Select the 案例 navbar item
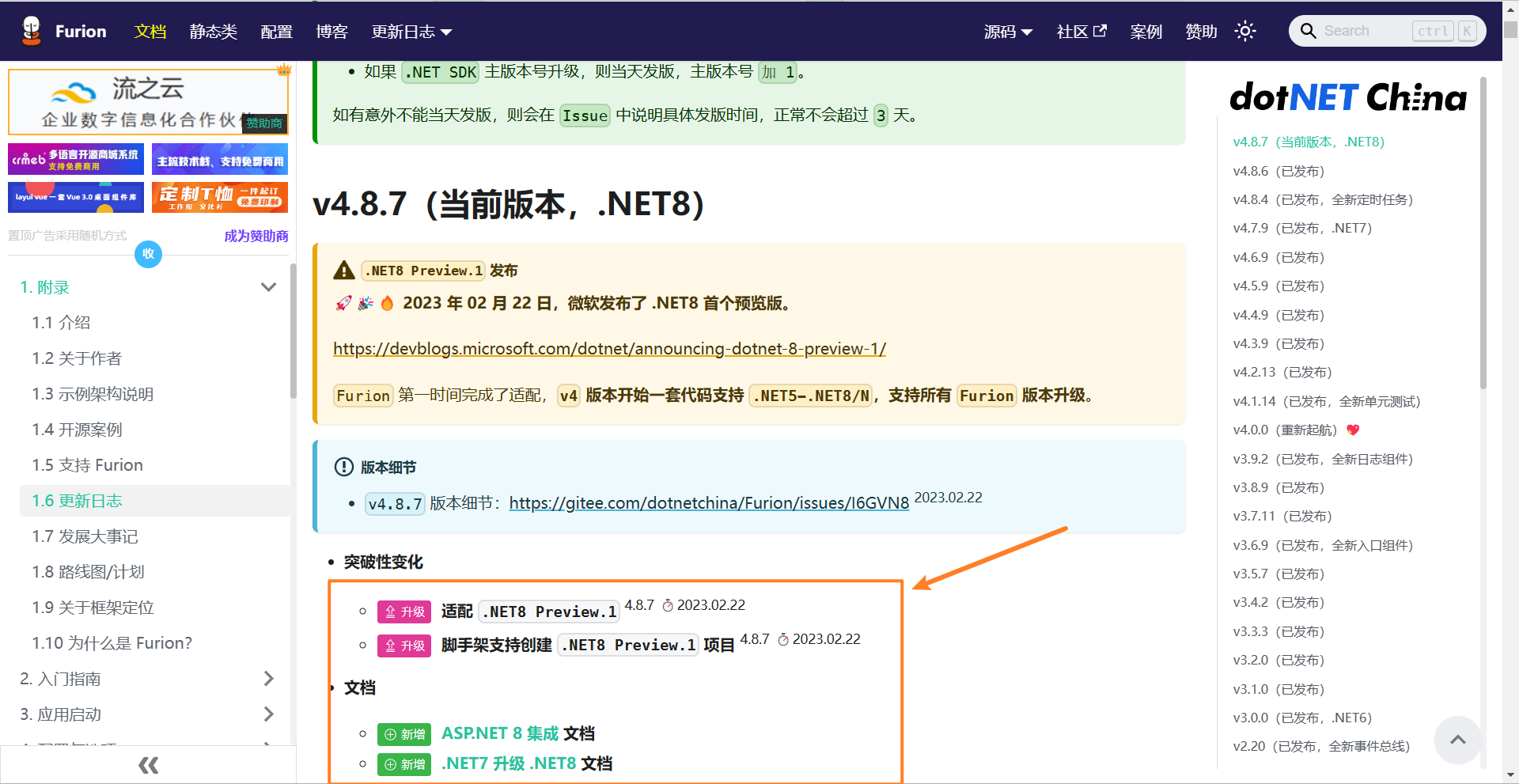 click(x=1146, y=31)
